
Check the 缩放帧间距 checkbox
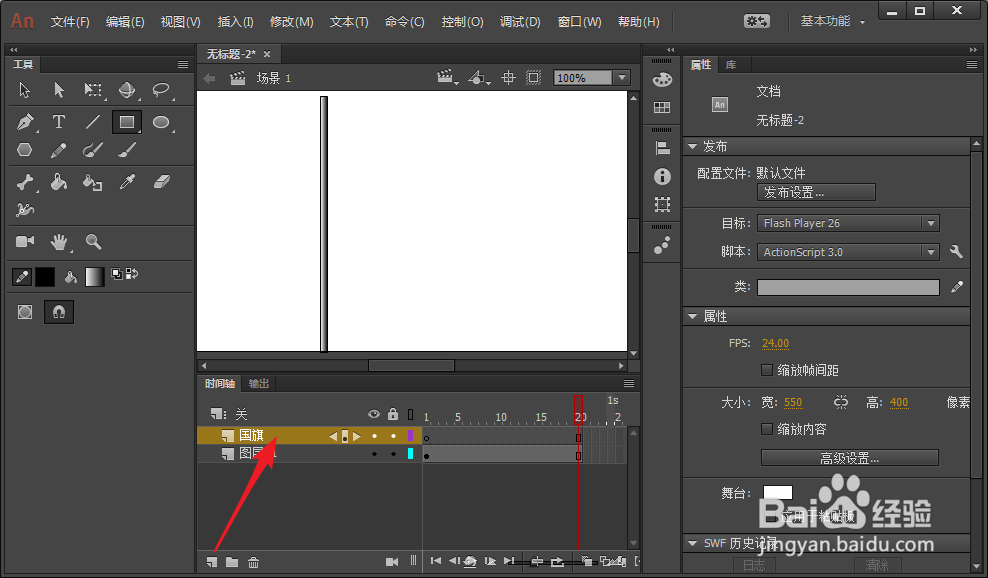coord(767,370)
